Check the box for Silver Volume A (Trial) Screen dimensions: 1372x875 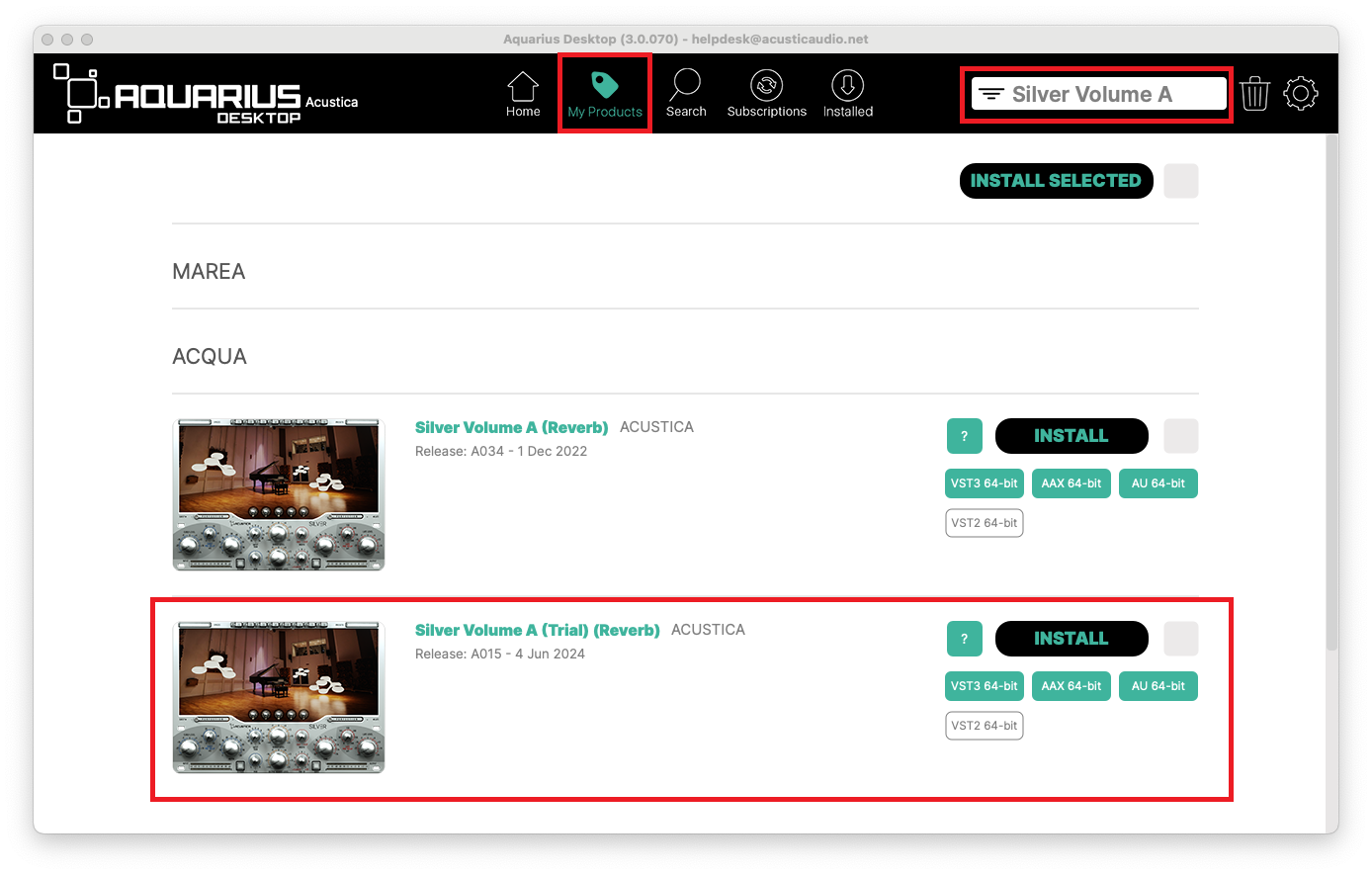[x=1181, y=639]
